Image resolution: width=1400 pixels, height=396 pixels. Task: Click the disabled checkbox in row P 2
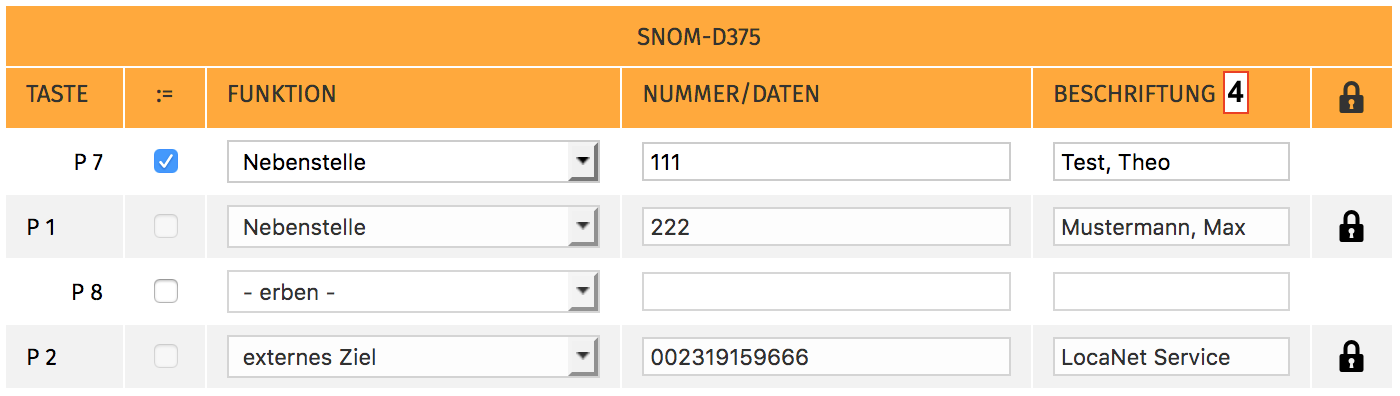[x=166, y=355]
